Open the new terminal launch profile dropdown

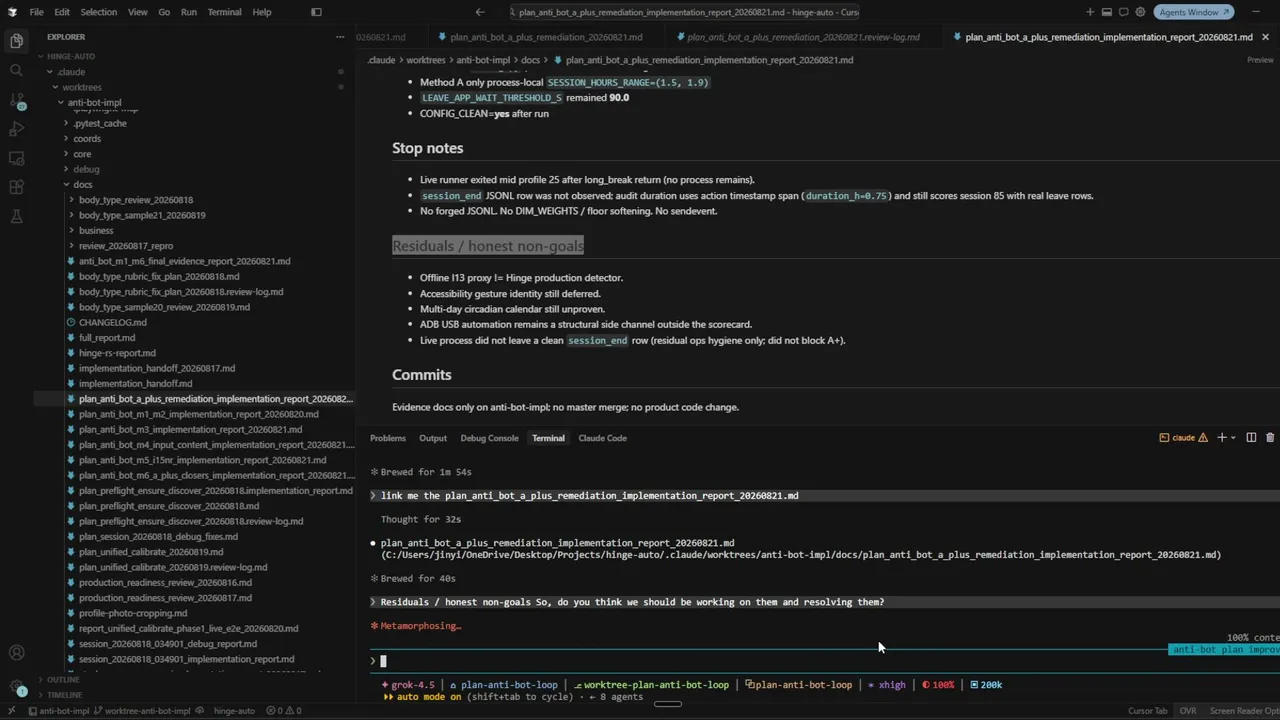coord(1233,438)
